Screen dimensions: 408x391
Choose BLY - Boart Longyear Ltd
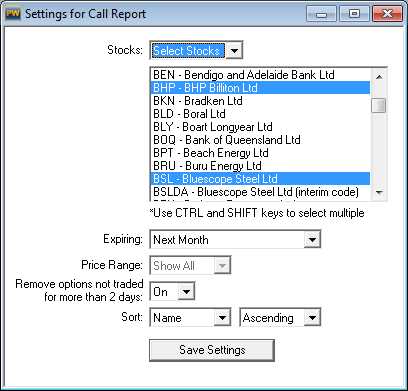click(x=260, y=127)
